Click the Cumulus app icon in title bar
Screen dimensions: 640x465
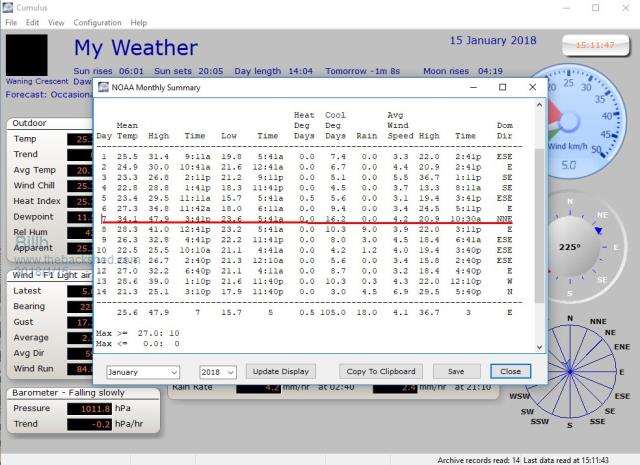[9, 7]
